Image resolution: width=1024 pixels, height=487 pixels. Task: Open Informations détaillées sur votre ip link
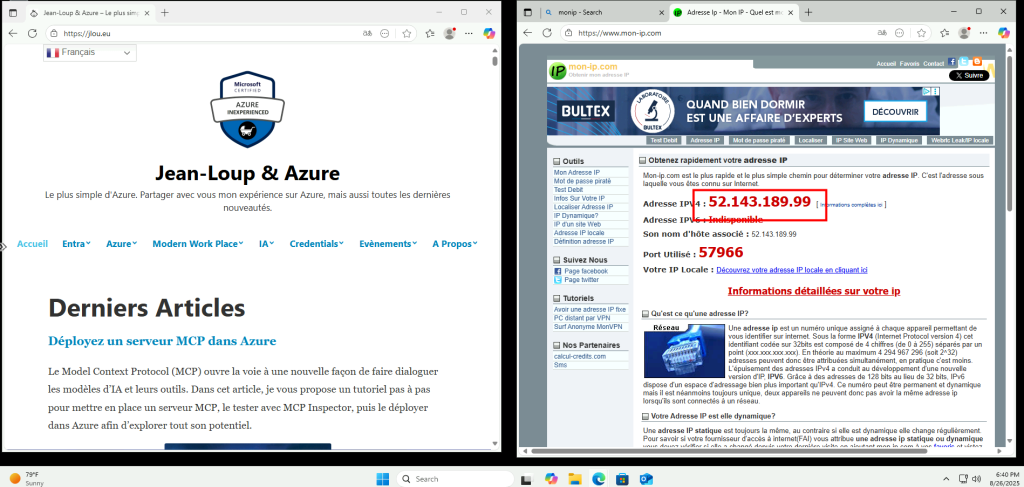point(814,291)
